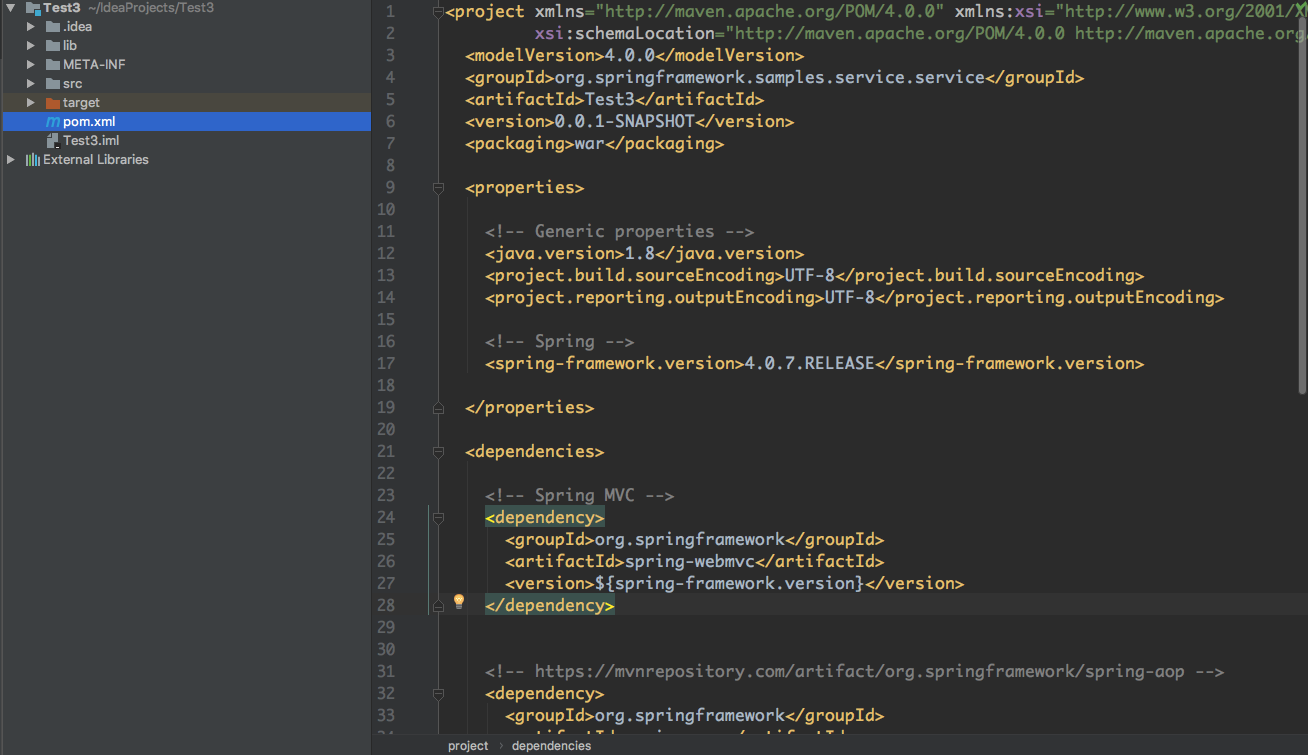Collapse the project tag fold marker
This screenshot has width=1308, height=755.
(438, 12)
